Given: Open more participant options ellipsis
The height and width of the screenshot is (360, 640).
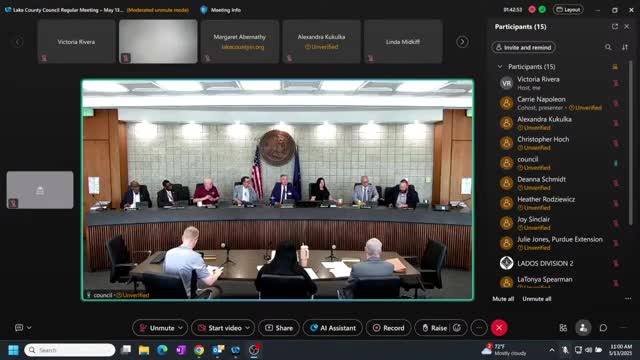Looking at the screenshot, I should 628,299.
